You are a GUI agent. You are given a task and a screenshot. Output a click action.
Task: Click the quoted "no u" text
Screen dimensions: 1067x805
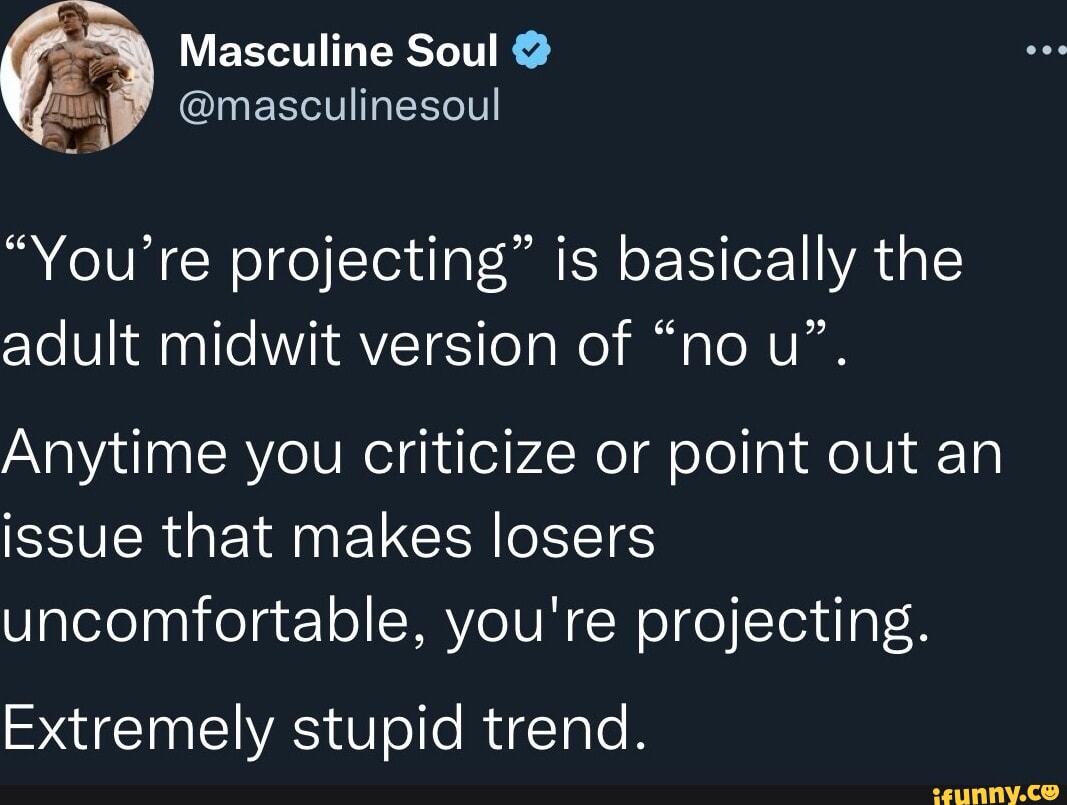(x=734, y=345)
